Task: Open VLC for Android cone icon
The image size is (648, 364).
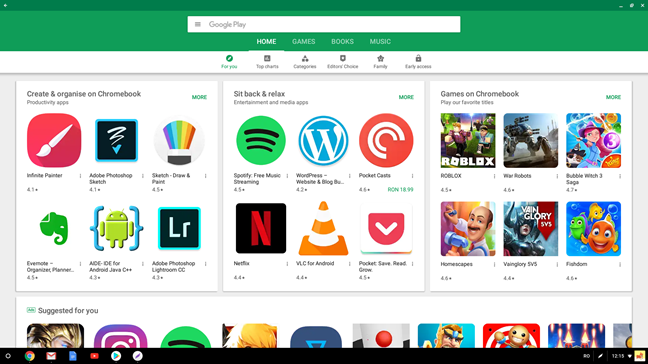Action: click(x=323, y=228)
